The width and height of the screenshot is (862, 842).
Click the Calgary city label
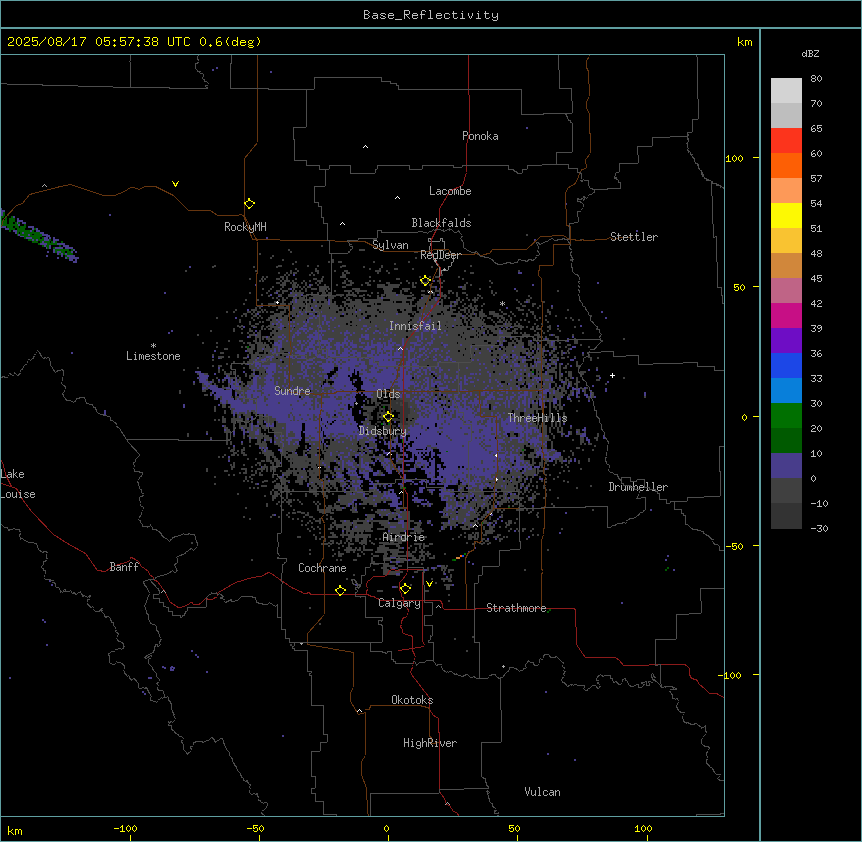[x=399, y=603]
